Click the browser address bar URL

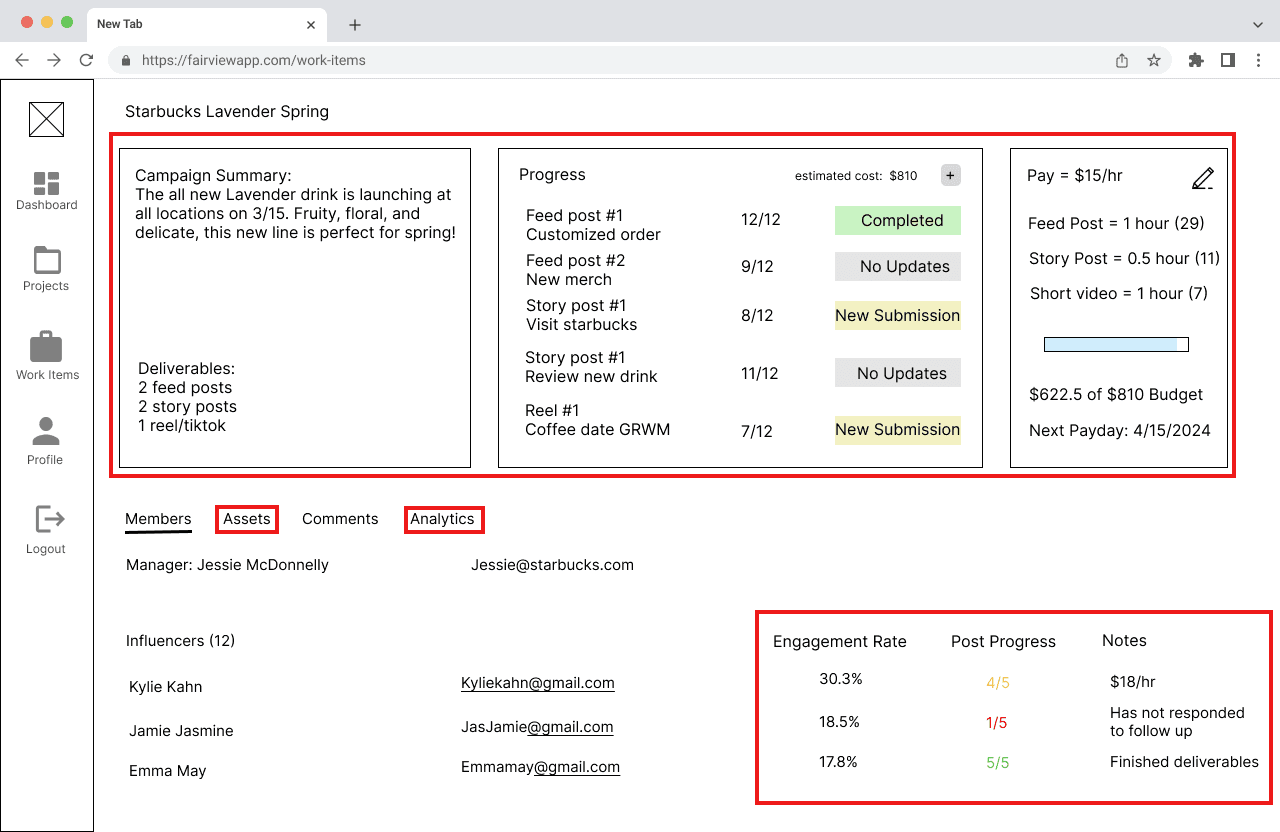coord(254,60)
